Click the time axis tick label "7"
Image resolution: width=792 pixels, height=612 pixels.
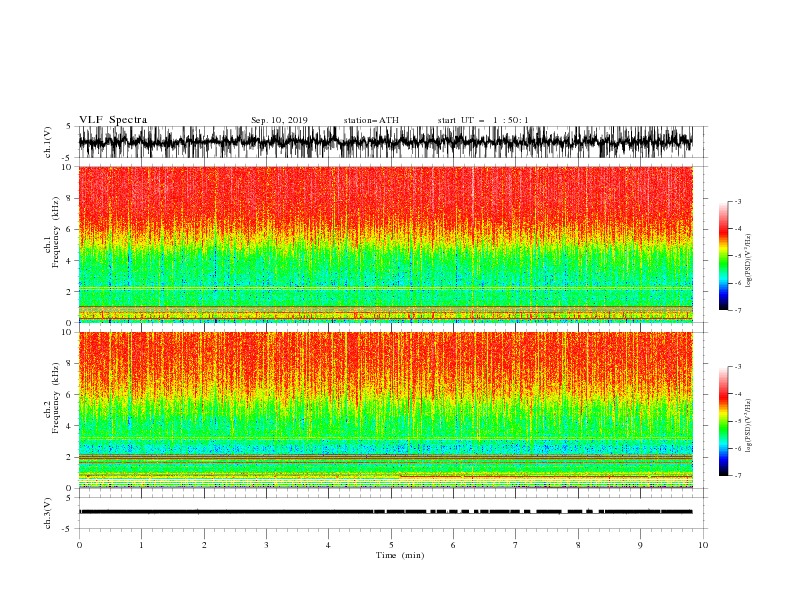pos(516,545)
